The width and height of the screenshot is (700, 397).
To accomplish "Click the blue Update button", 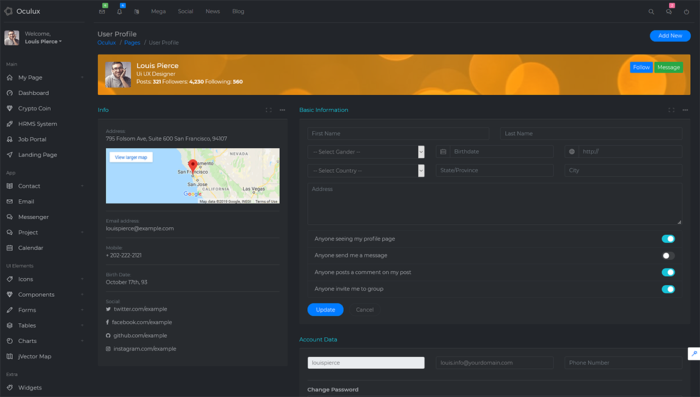I will coord(325,309).
